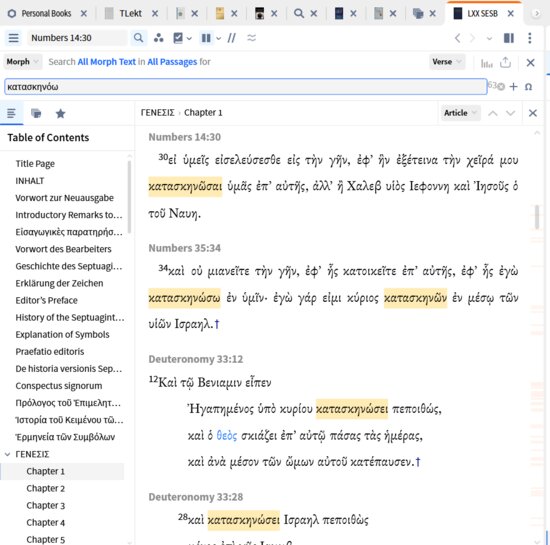Viewport: 550px width, 545px height.
Task: Show the search results graph icon
Action: coord(487,63)
